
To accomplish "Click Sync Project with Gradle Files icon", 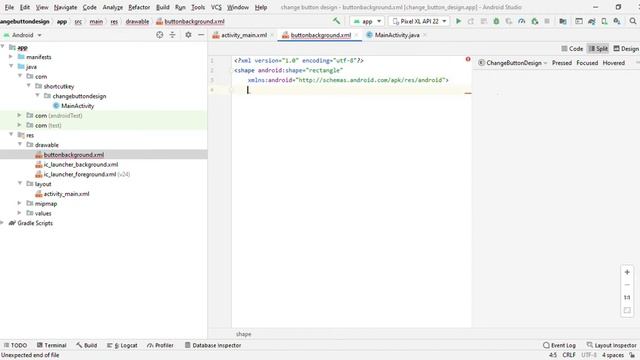I will click(x=592, y=21).
